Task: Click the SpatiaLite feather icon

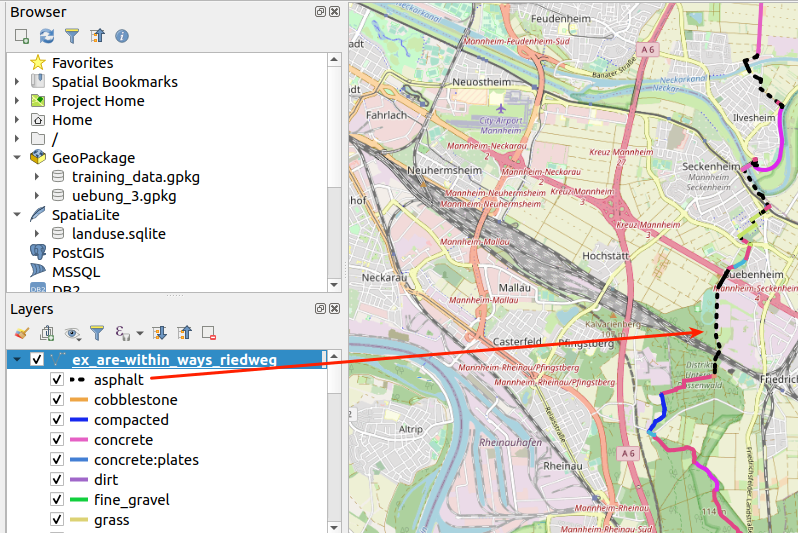Action: (38, 214)
